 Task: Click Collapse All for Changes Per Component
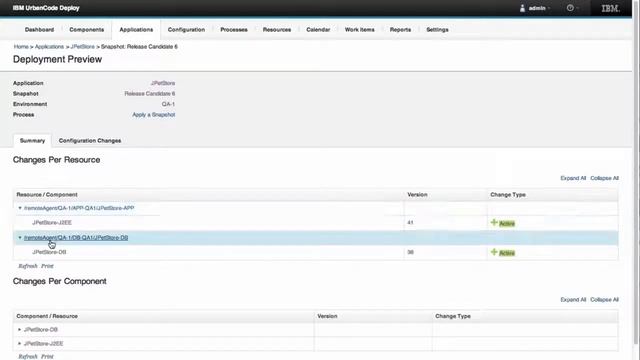[x=604, y=300]
